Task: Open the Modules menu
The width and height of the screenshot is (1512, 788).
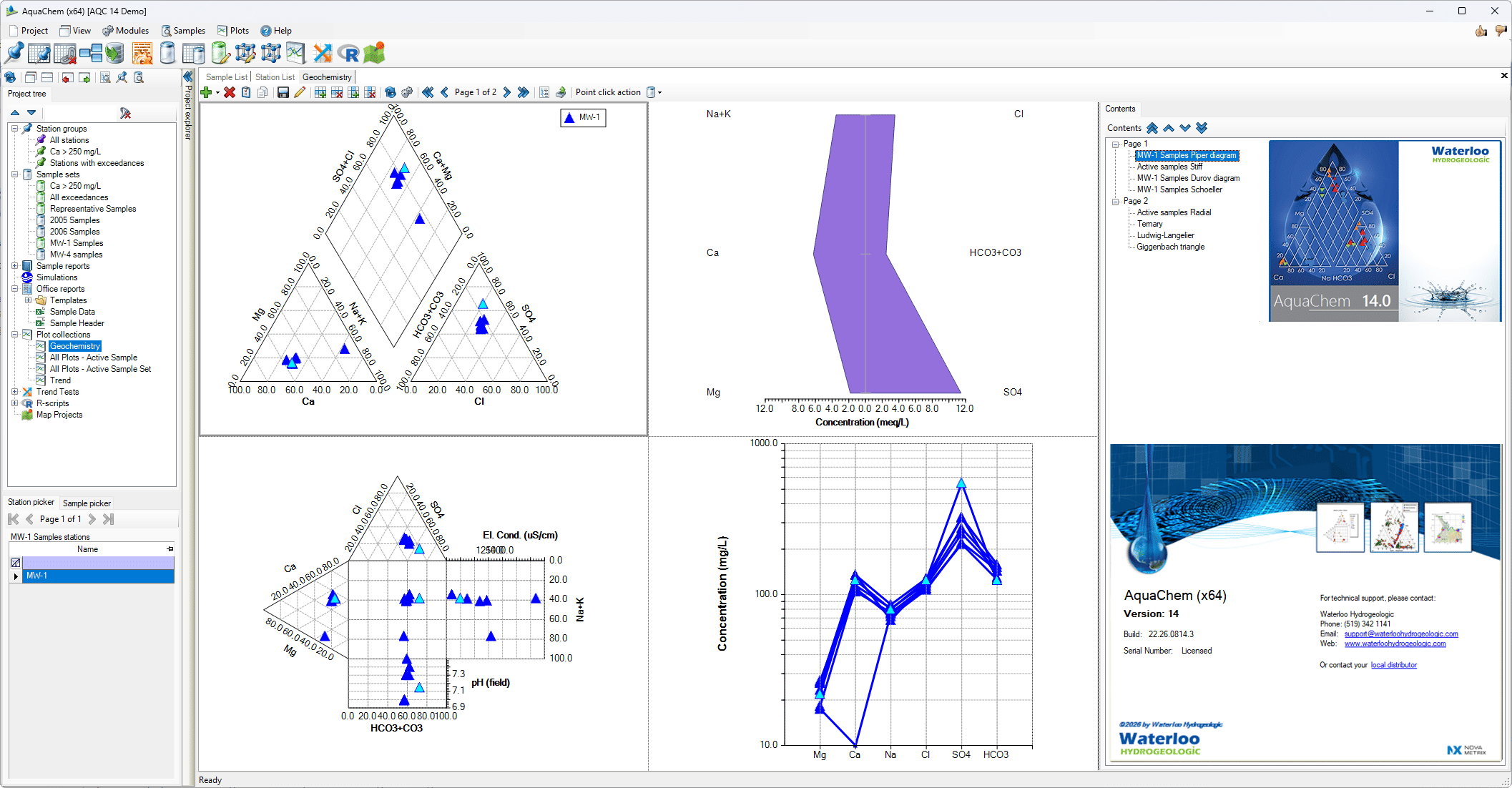Action: click(125, 31)
